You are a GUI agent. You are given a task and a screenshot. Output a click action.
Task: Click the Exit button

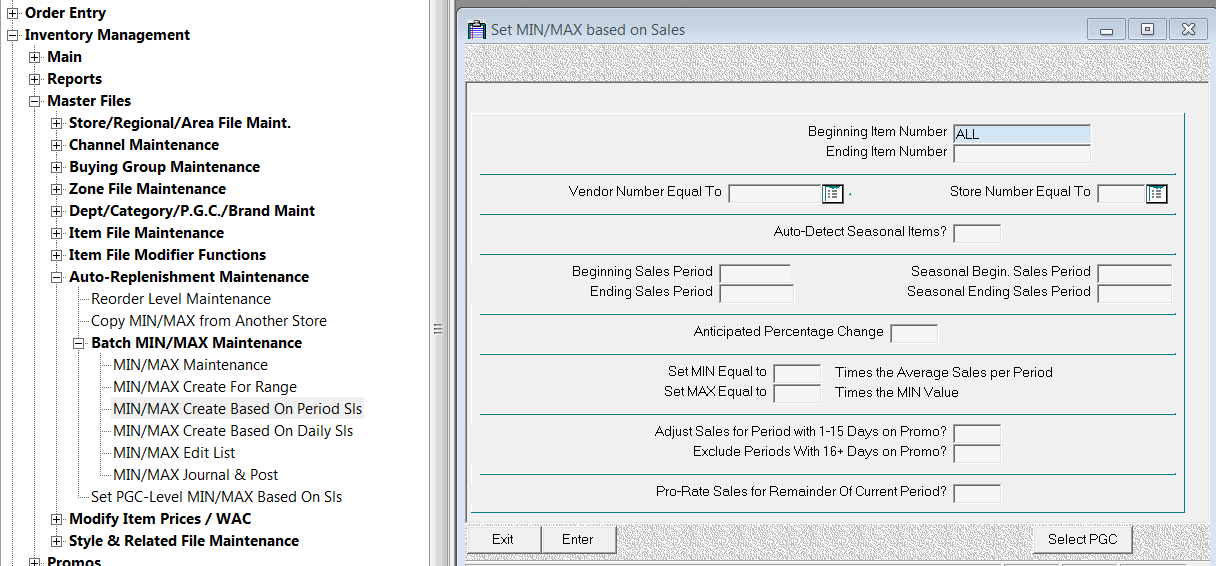(x=503, y=539)
